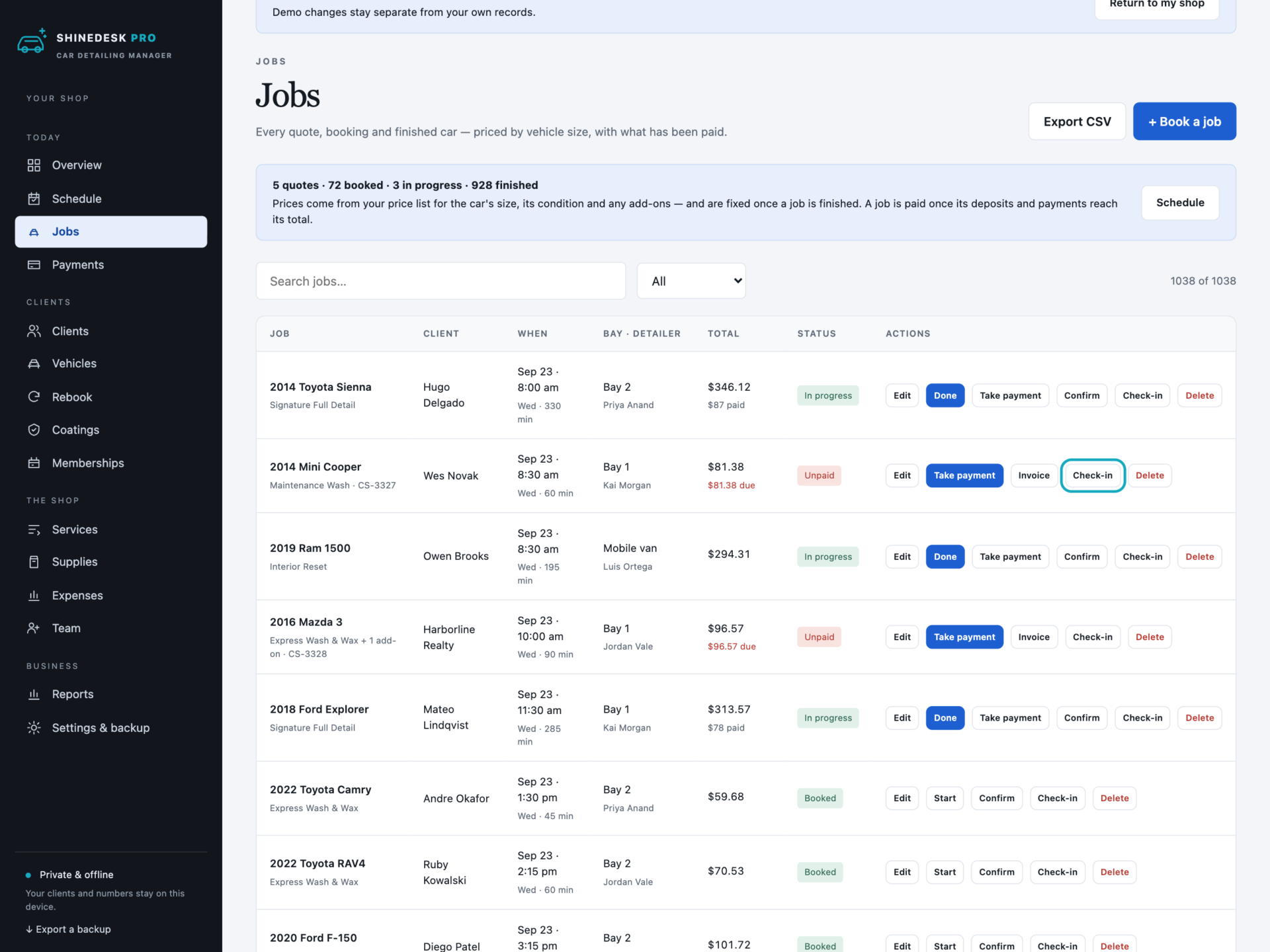Click the Overview grid icon in sidebar
The height and width of the screenshot is (952, 1270).
(x=34, y=165)
